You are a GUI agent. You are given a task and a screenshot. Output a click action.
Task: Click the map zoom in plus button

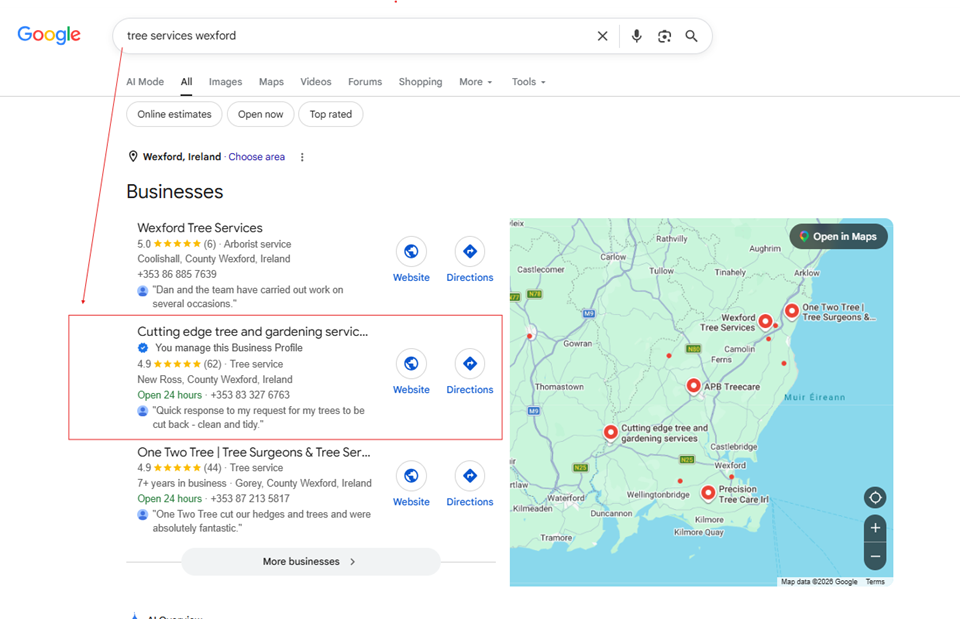coord(876,528)
